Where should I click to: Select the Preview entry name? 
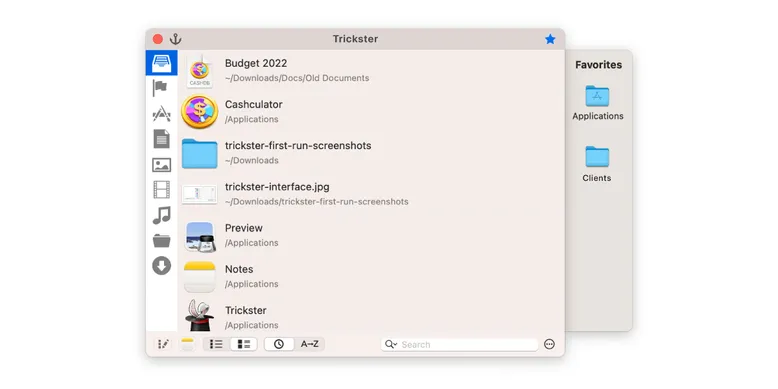[244, 228]
